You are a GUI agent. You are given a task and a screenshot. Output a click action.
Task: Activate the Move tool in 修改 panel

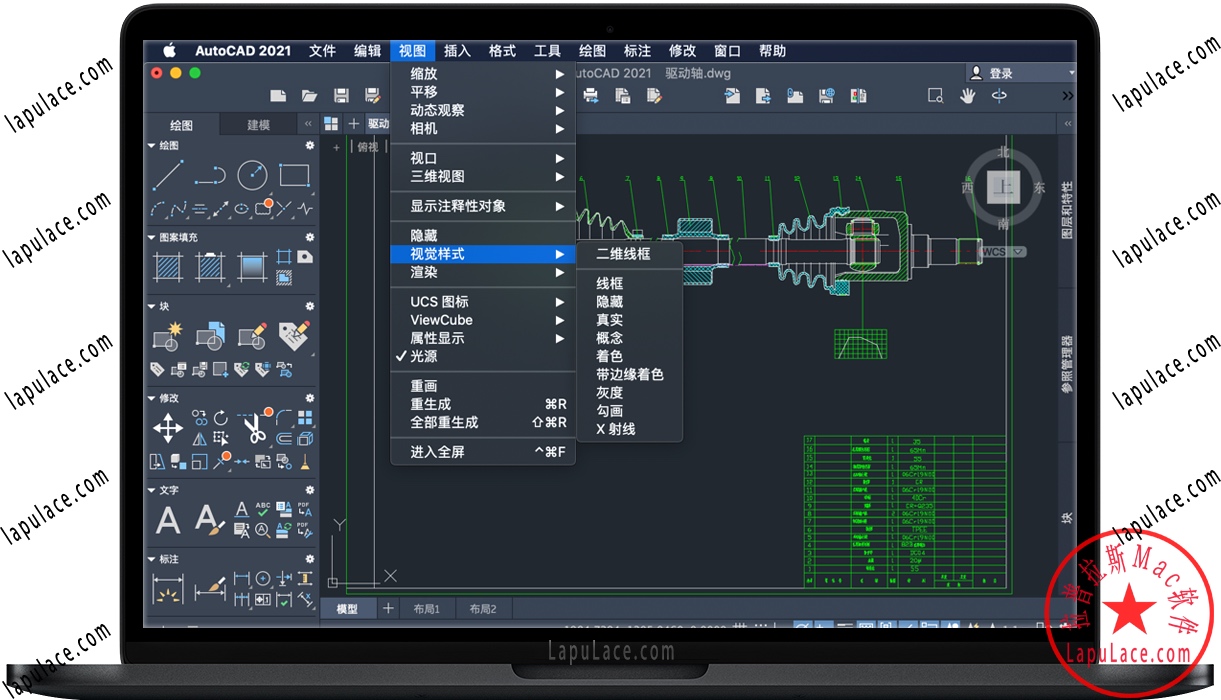click(167, 430)
